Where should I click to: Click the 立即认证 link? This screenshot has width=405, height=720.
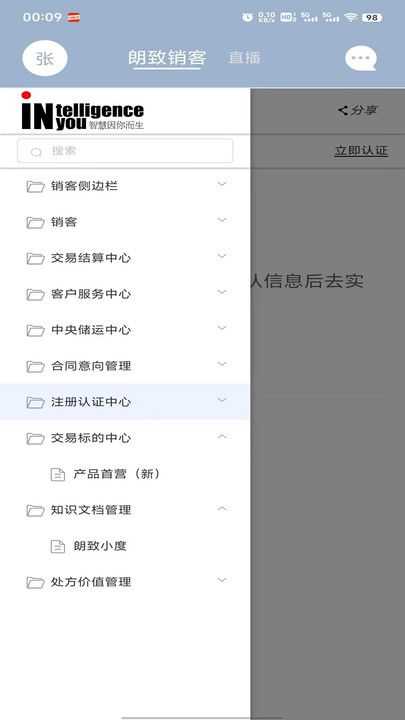click(361, 151)
